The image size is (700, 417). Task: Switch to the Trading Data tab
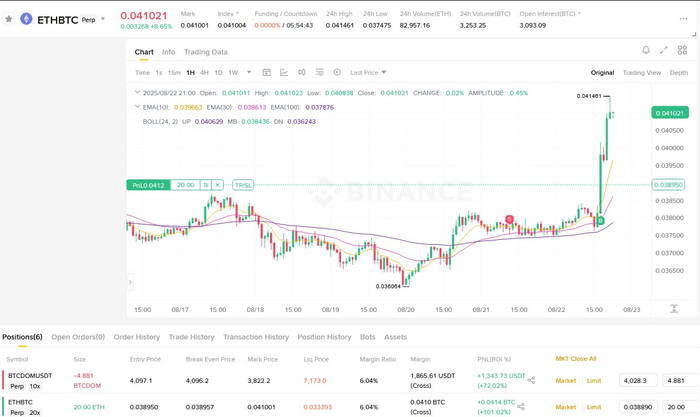pyautogui.click(x=205, y=52)
